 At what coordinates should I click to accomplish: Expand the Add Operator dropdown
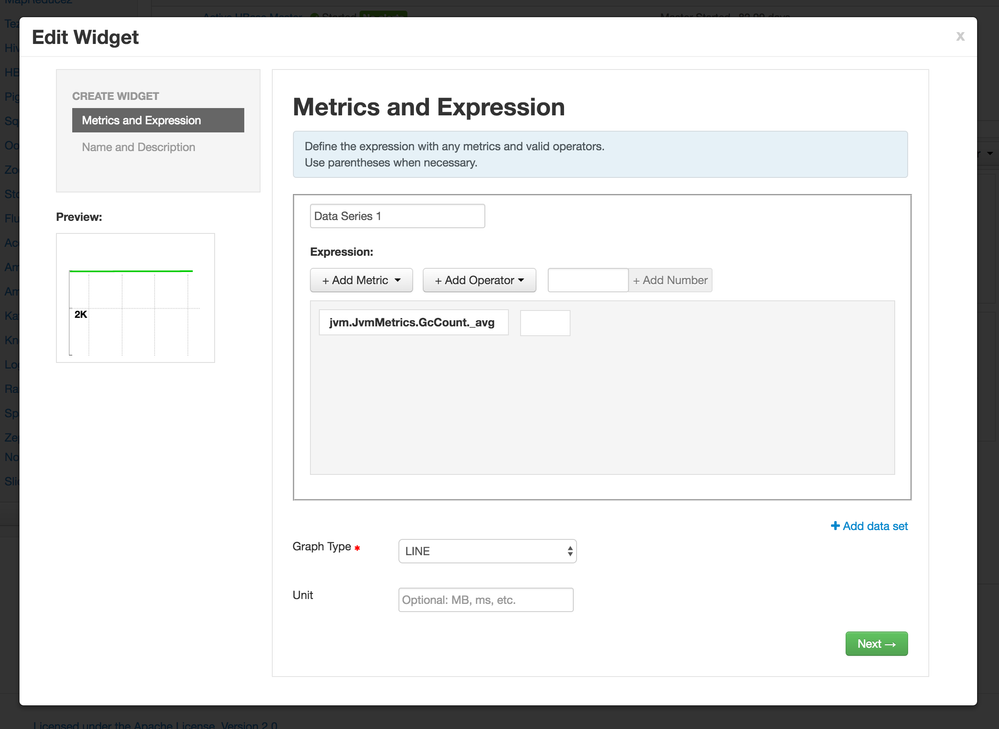click(479, 280)
